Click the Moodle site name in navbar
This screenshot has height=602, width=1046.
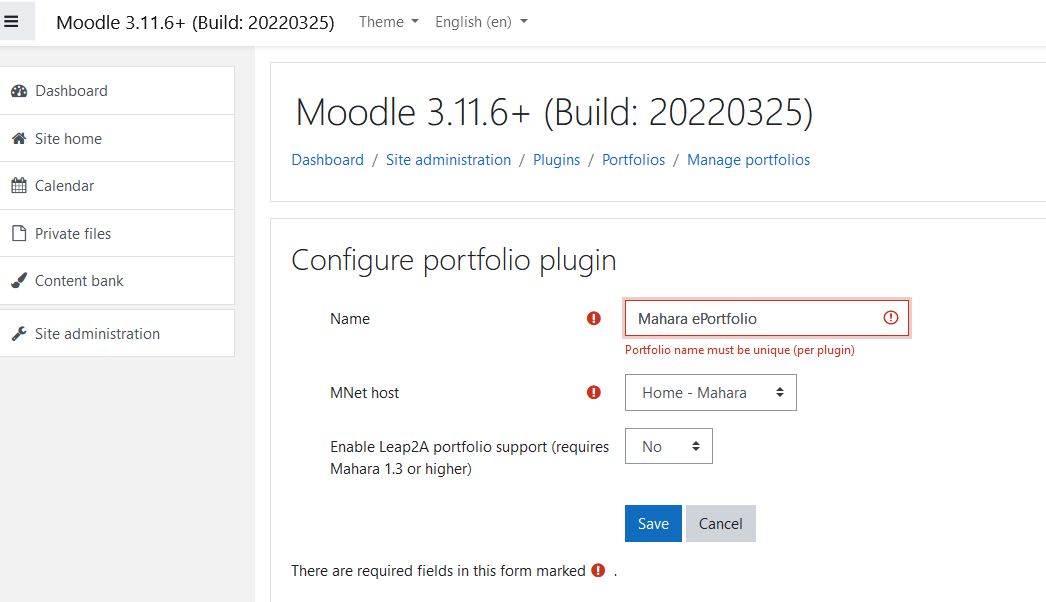tap(195, 22)
